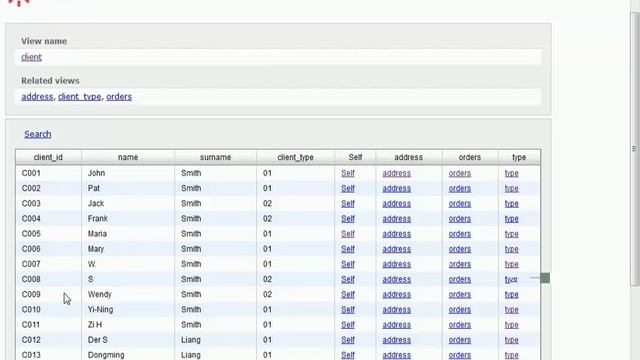Open Self link in row C012
This screenshot has width=640, height=360.
(348, 340)
